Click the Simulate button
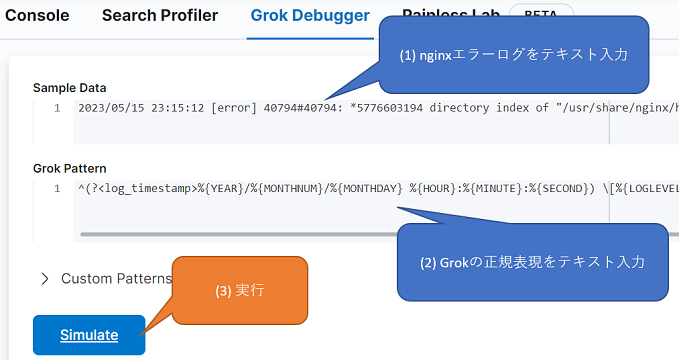The height and width of the screenshot is (360, 679). coord(89,335)
